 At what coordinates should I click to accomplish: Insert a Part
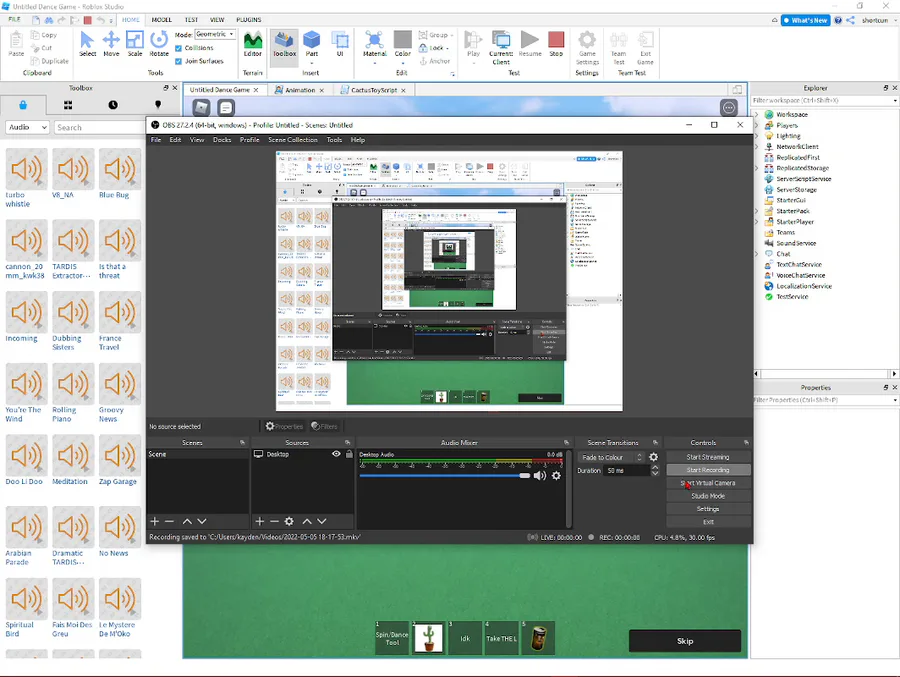point(312,45)
